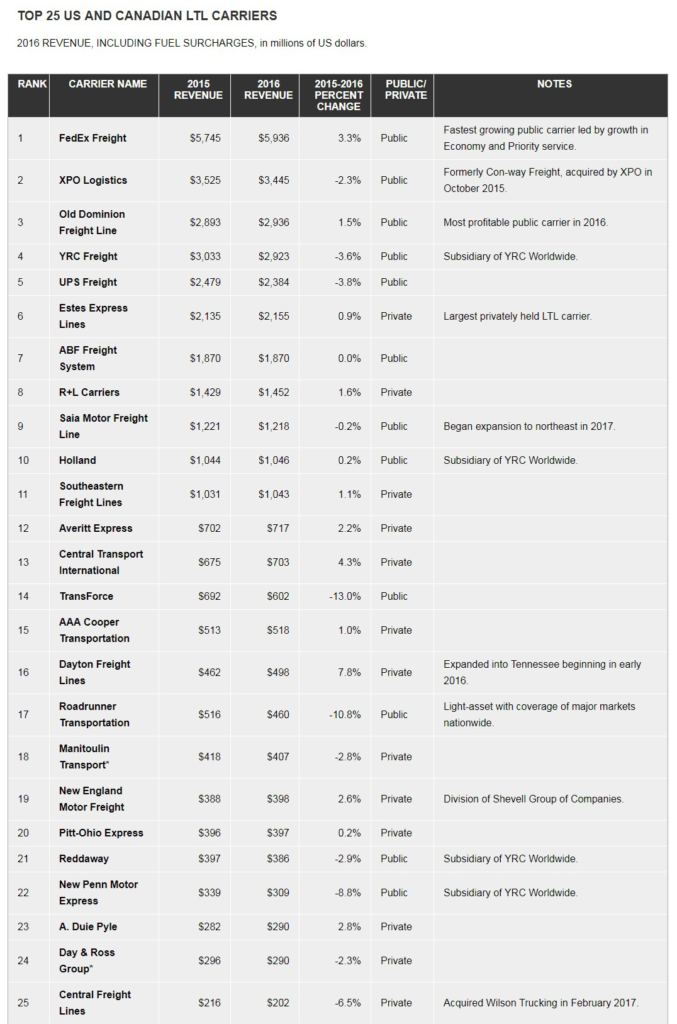The width and height of the screenshot is (677, 1024).
Task: Select the A. Duie Pyle name
Action: 88,926
